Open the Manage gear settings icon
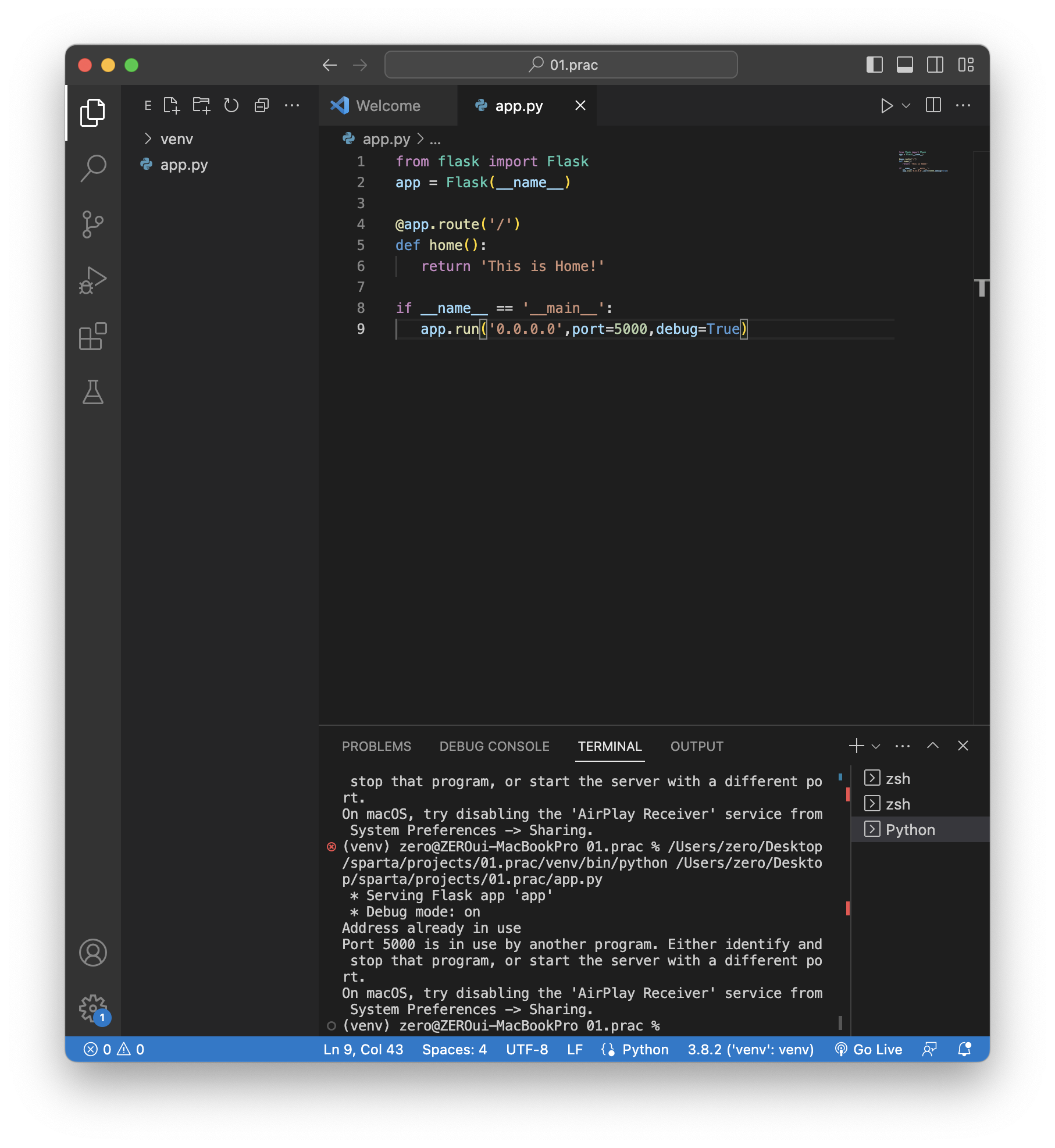Viewport: 1055px width, 1148px height. 92,1008
